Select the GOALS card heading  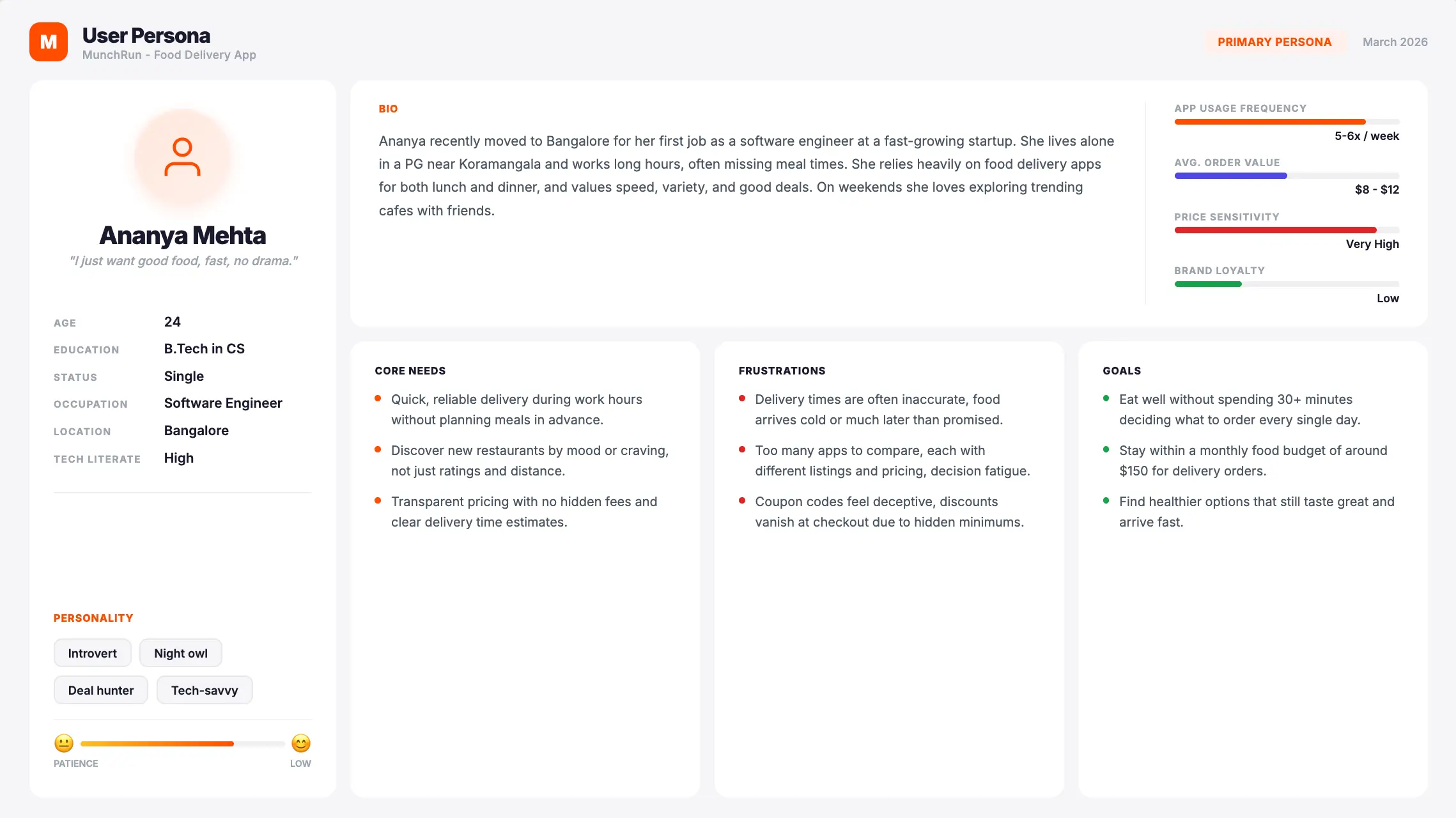(1122, 371)
